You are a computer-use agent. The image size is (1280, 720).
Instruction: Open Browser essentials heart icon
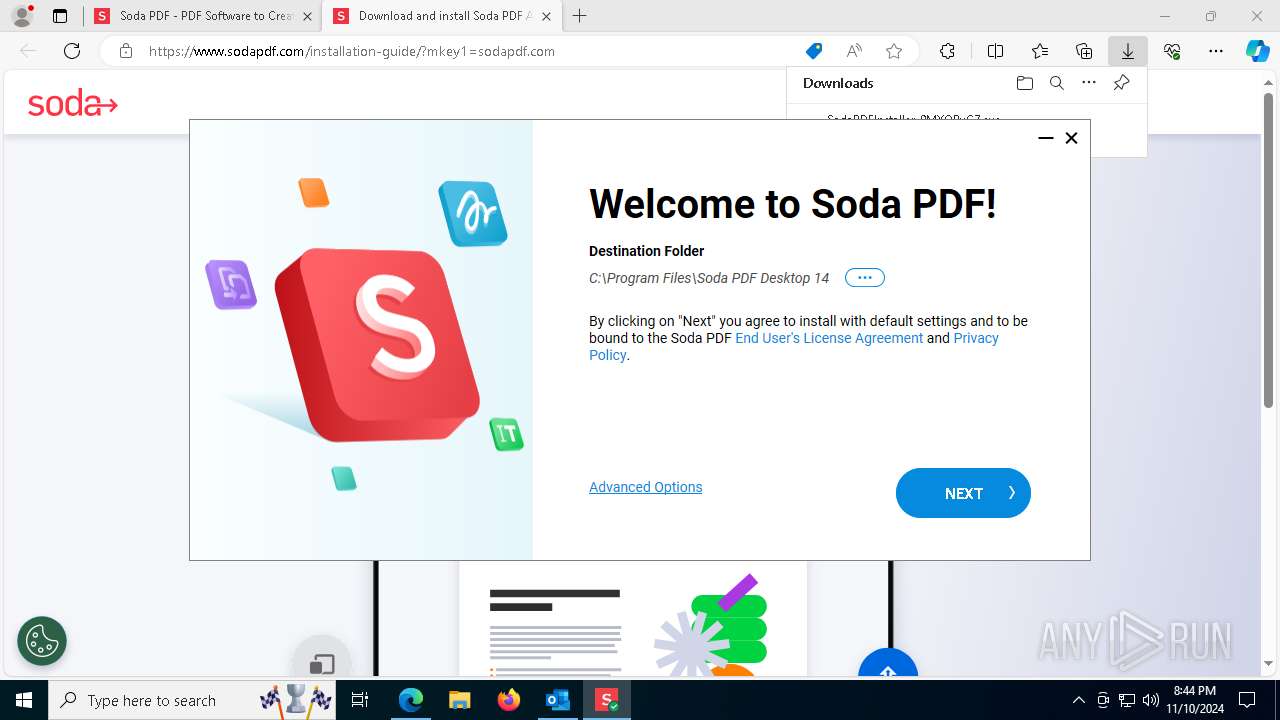point(1172,51)
